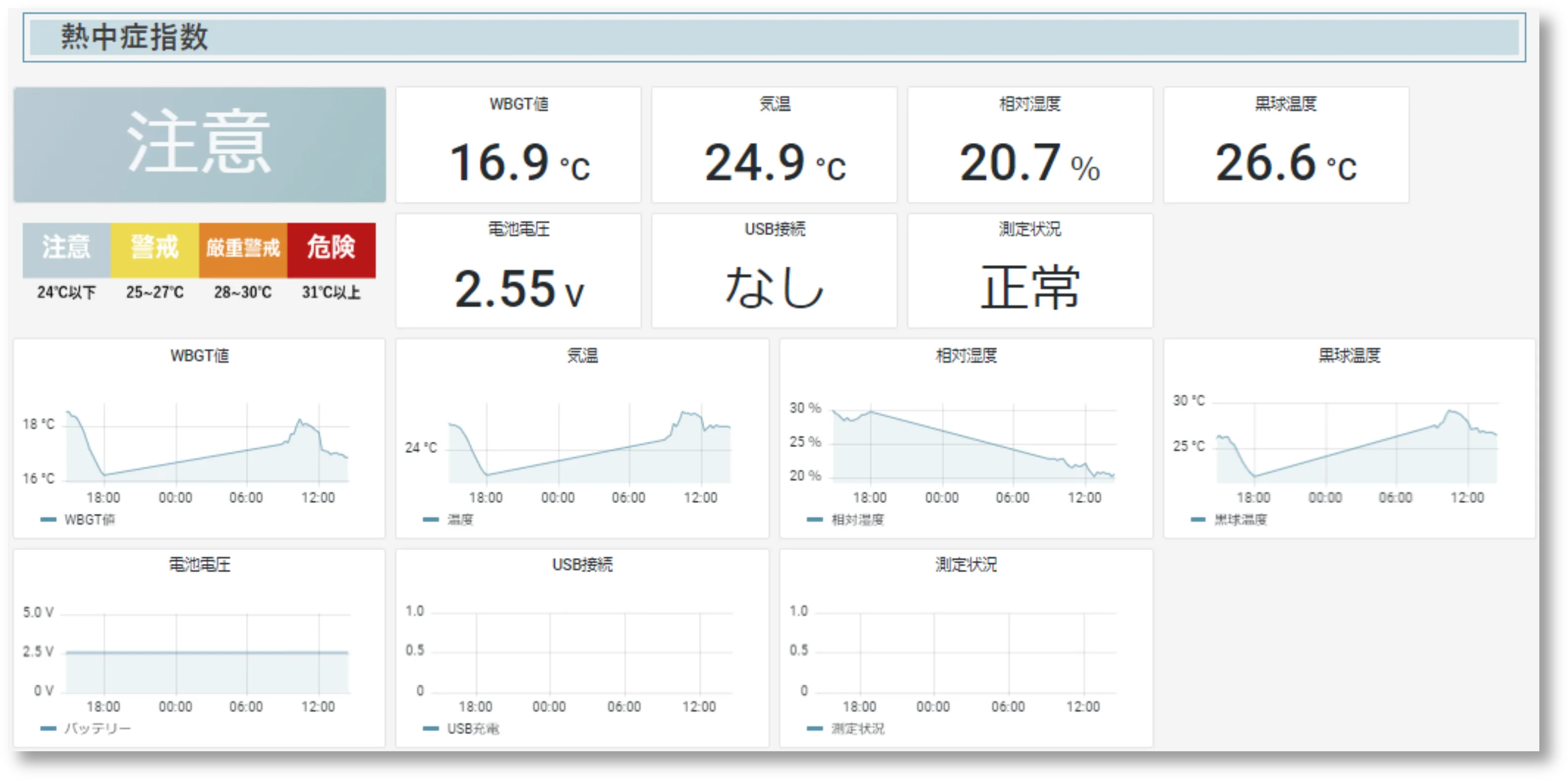Screen dimensions: 1568x780
Task: Open the 黒球温度 graph panel title
Action: pyautogui.click(x=1349, y=356)
